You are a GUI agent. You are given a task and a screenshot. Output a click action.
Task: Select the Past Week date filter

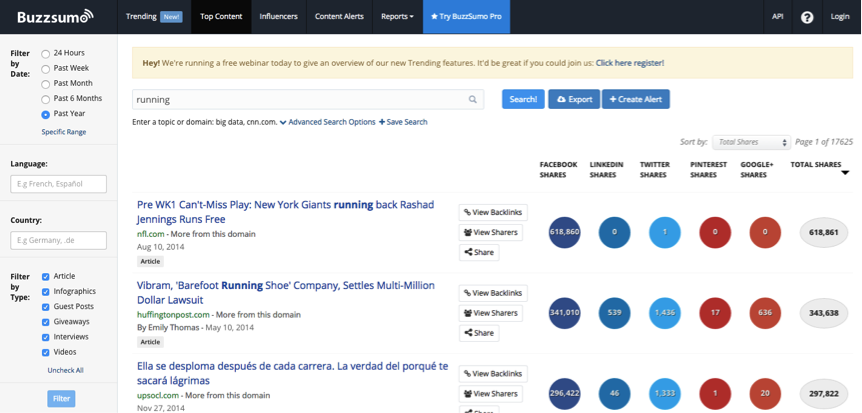click(x=46, y=69)
